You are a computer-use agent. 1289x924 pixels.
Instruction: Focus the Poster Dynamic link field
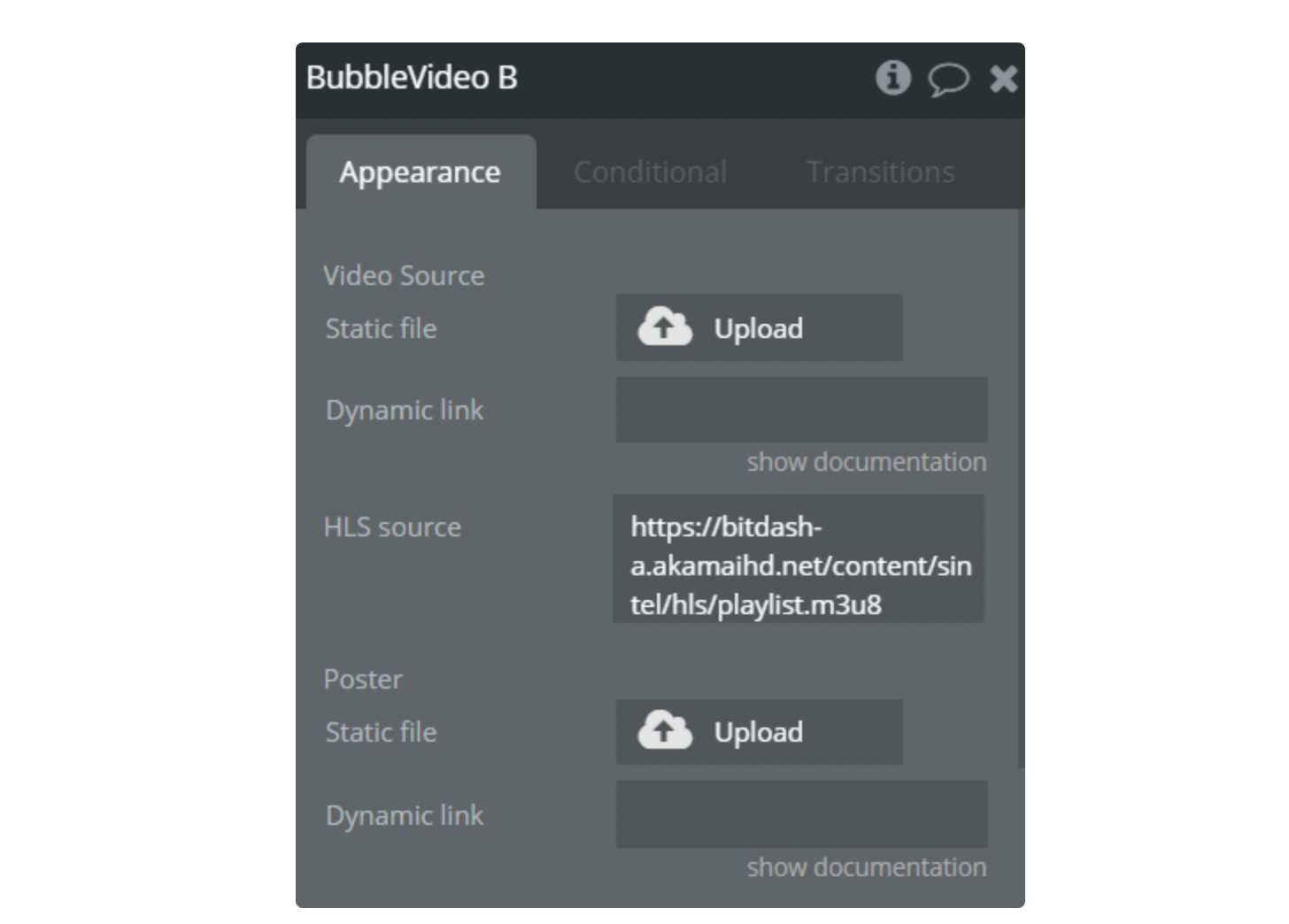click(802, 814)
